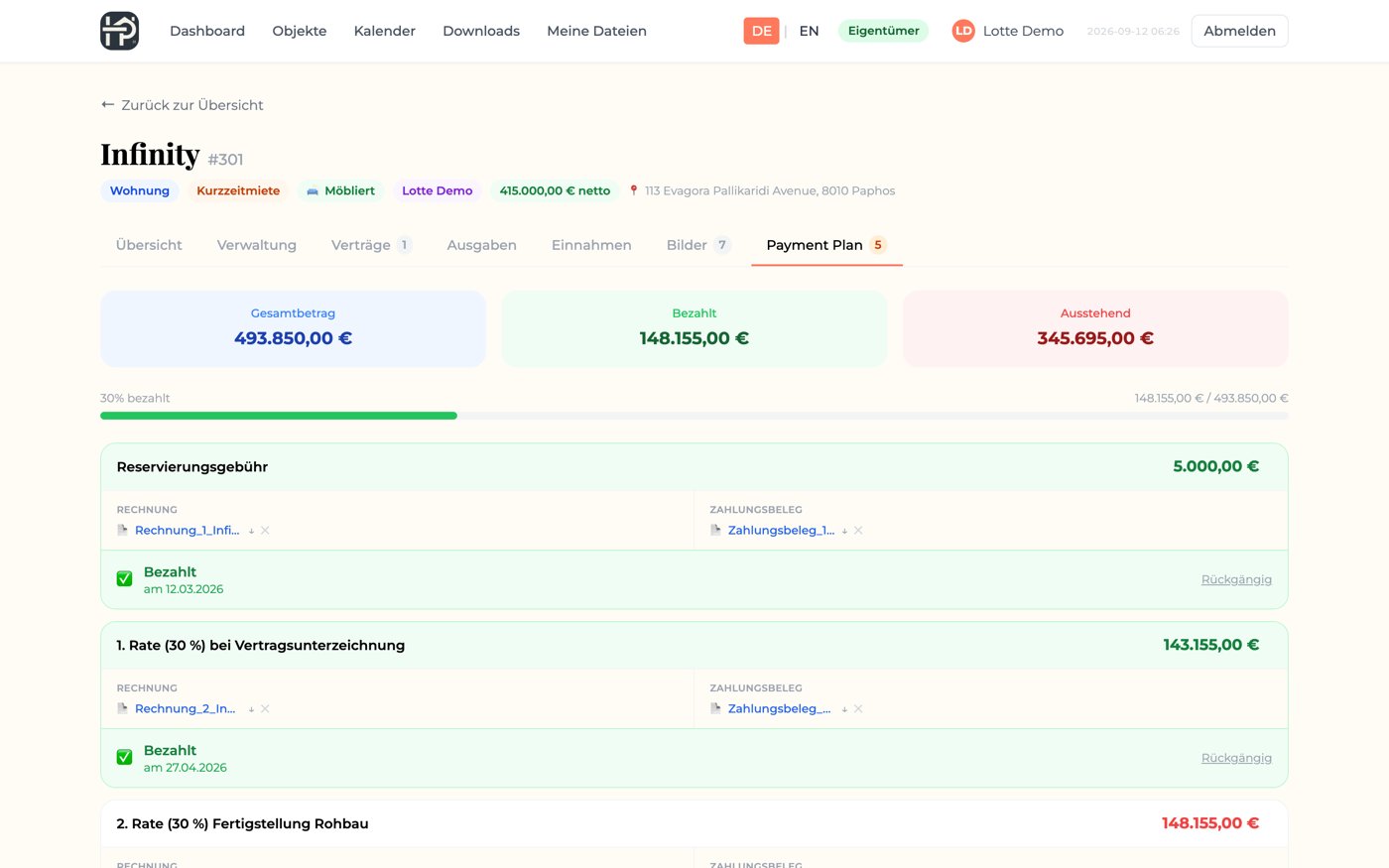Open Kalender in top navigation
The image size is (1389, 868).
(x=385, y=31)
